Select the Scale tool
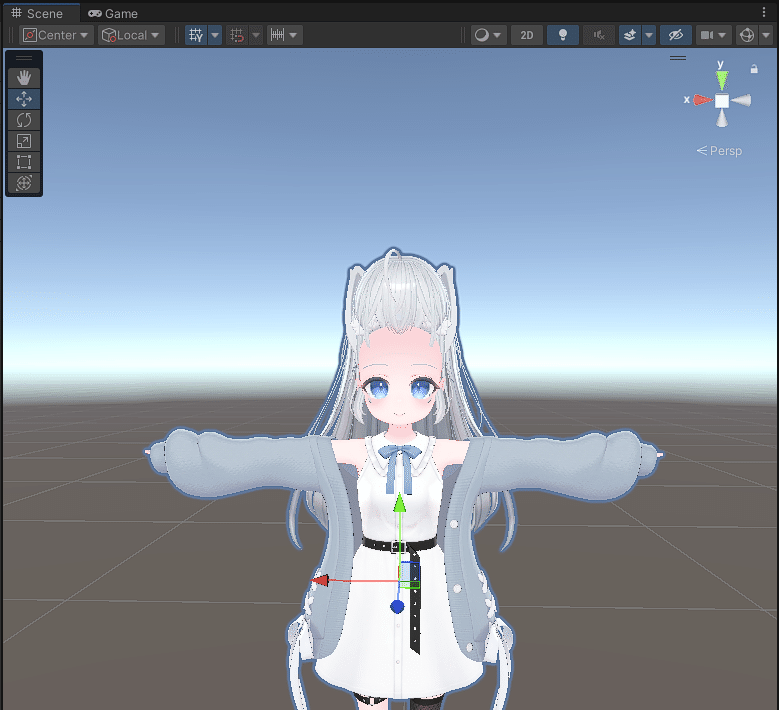 coord(24,141)
